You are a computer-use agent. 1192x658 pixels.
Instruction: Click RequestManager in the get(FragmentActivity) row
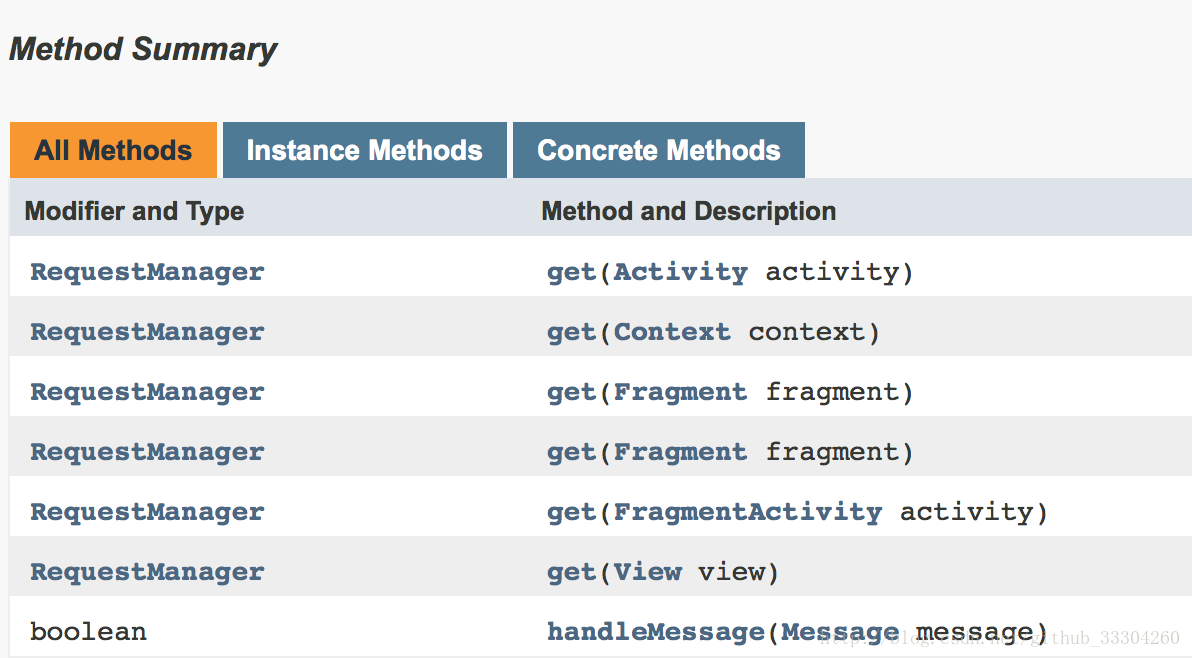click(x=147, y=512)
